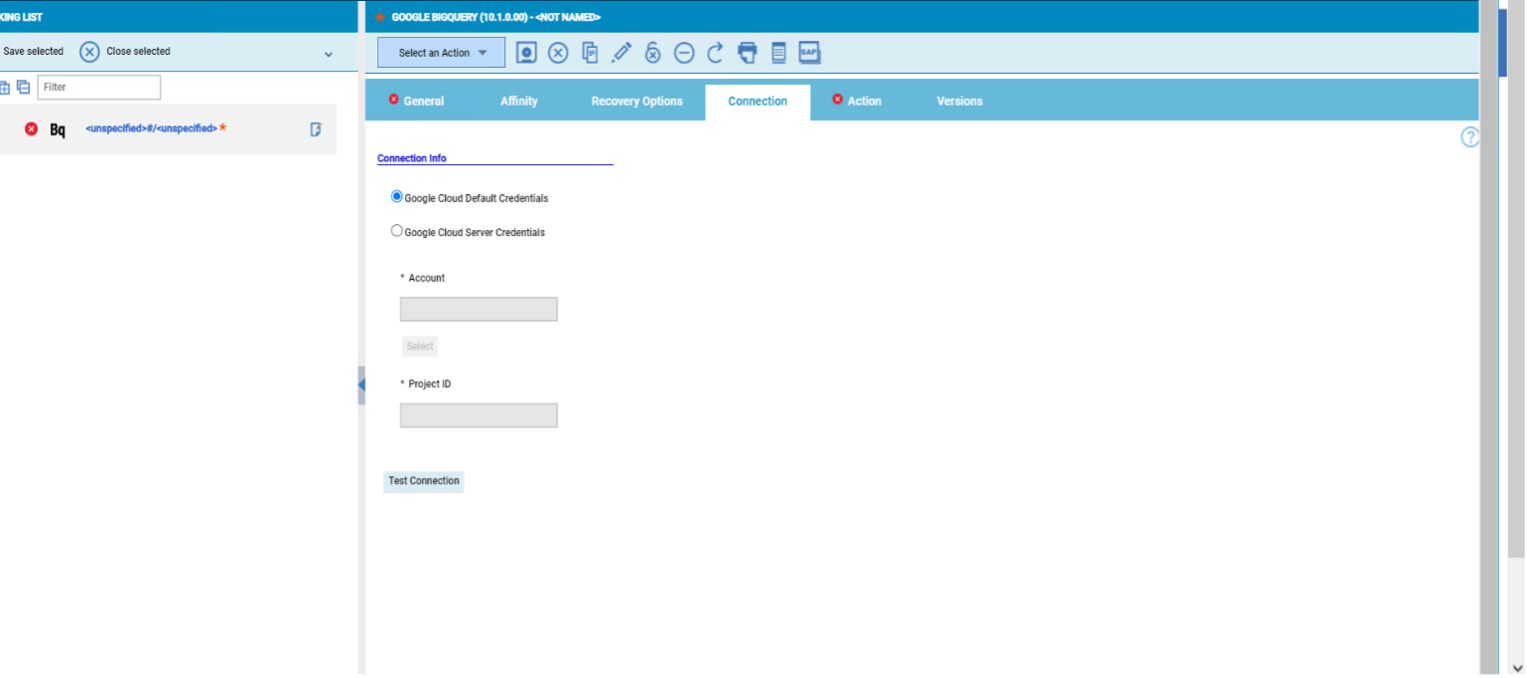Viewport: 1527px width, 678px height.
Task: Select the edit pencil icon
Action: coord(621,52)
